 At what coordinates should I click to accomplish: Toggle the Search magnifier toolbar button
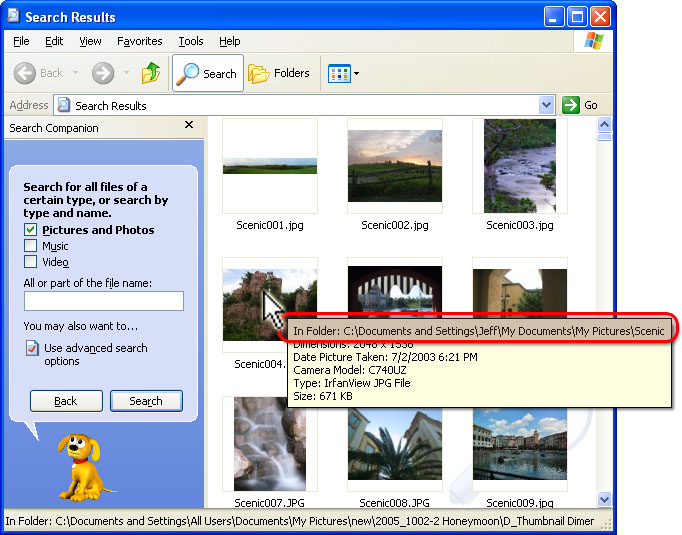[207, 73]
